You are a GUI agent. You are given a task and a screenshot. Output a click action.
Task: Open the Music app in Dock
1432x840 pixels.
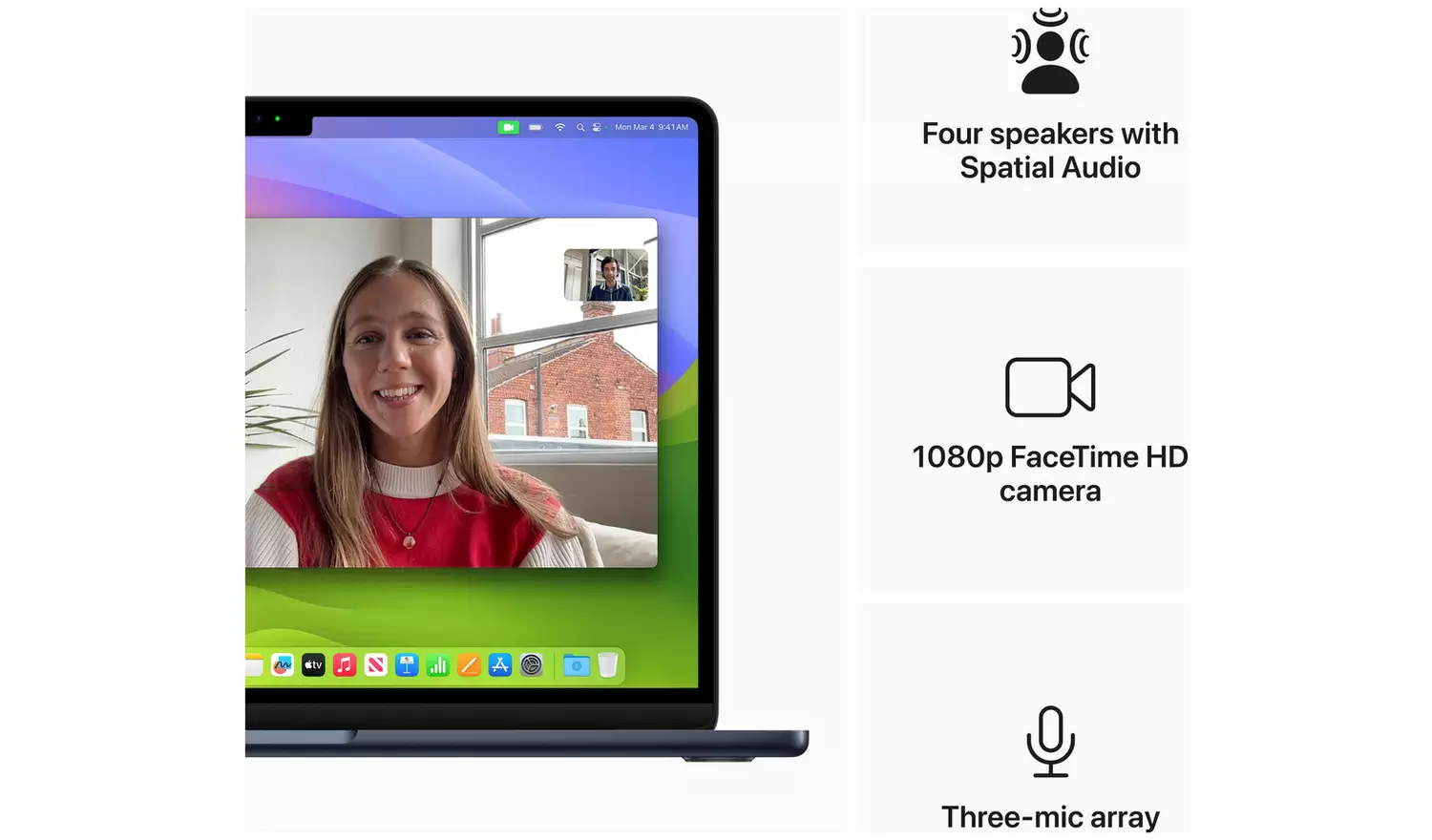click(345, 665)
